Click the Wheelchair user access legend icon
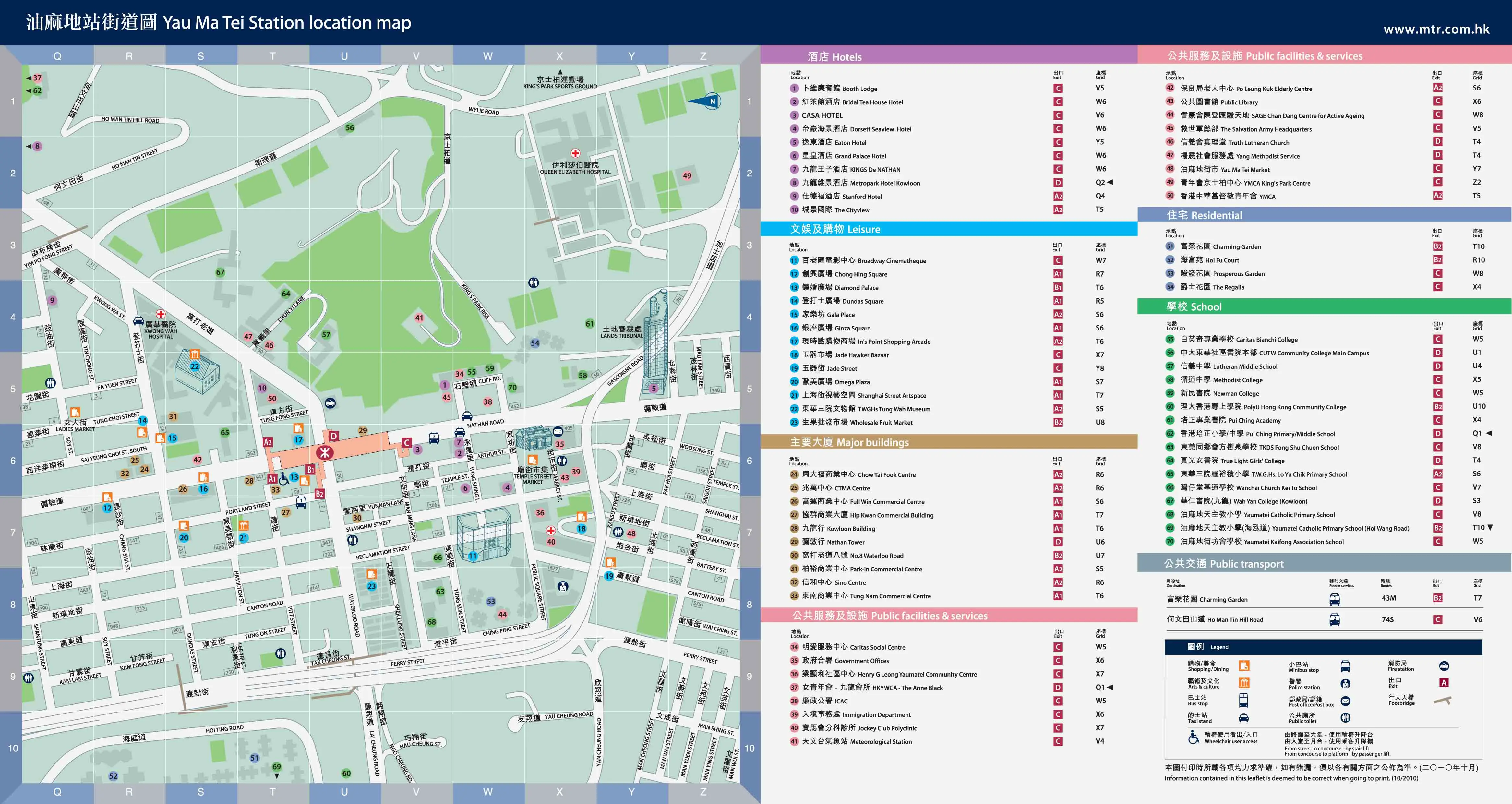 click(x=1193, y=737)
